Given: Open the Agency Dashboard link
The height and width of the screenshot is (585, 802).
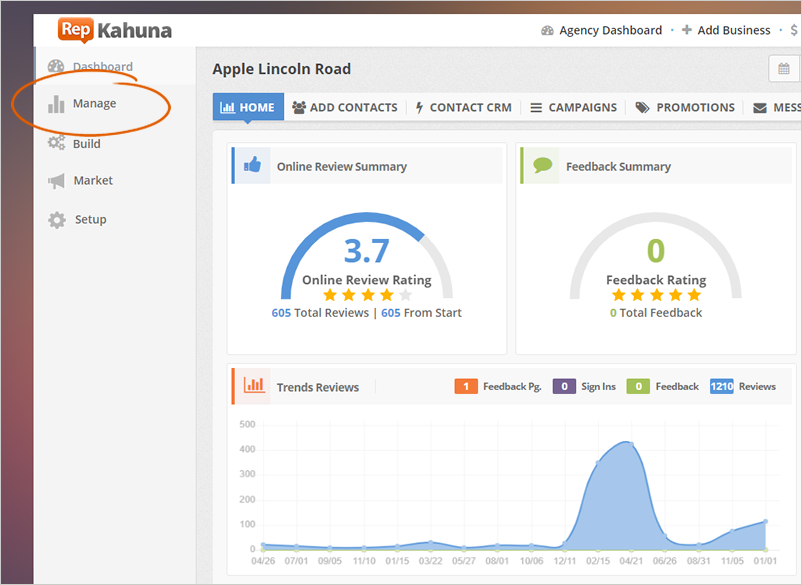Looking at the screenshot, I should (x=601, y=30).
